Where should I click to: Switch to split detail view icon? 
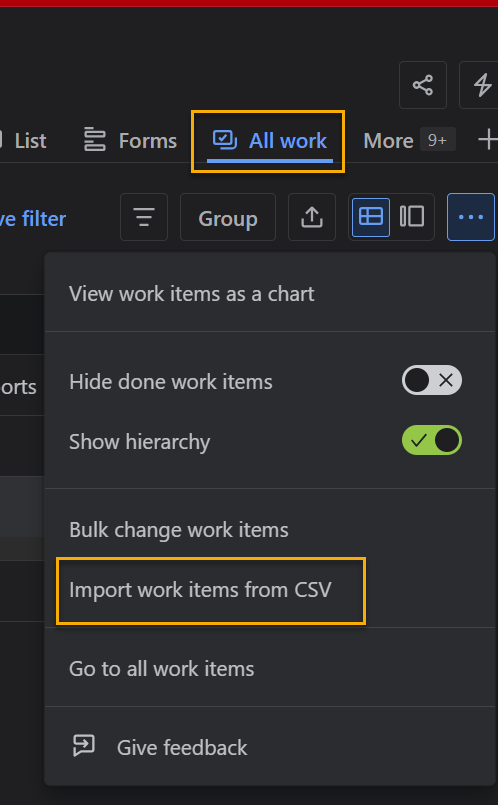[x=412, y=217]
